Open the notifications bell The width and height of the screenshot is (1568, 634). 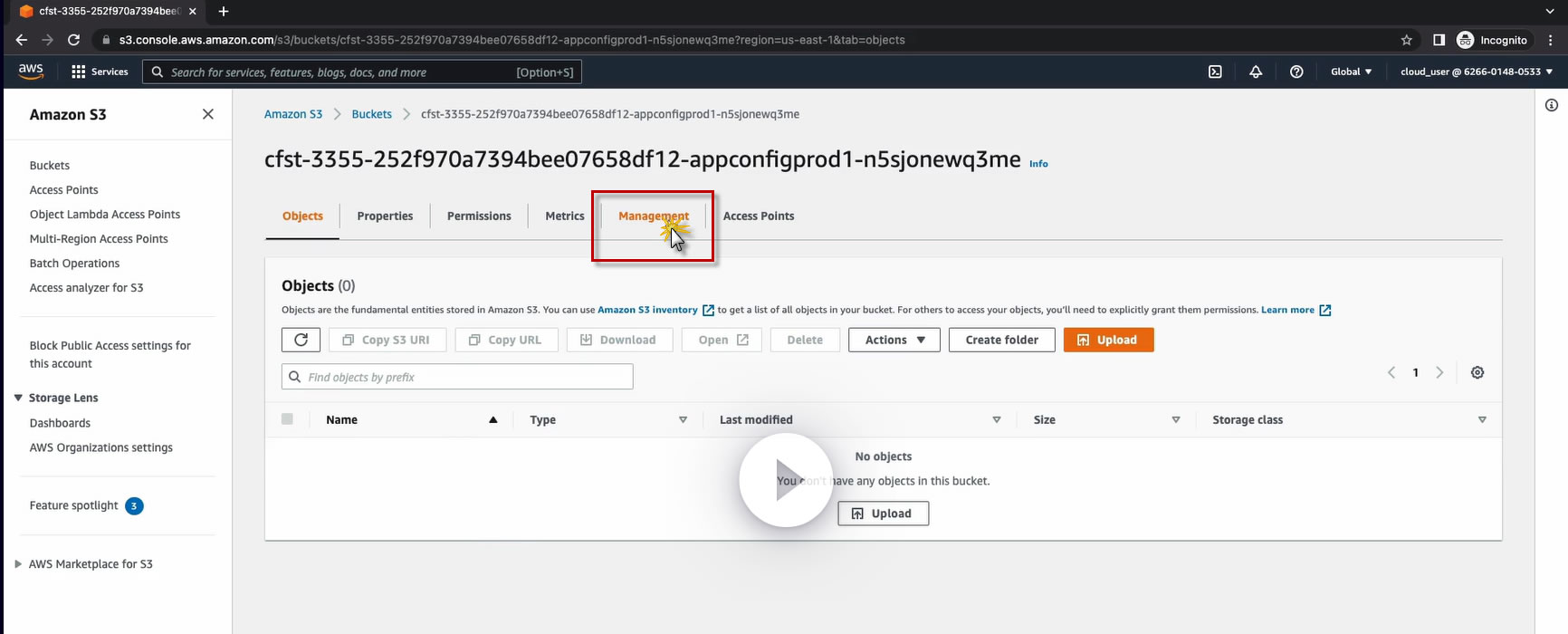coord(1256,72)
